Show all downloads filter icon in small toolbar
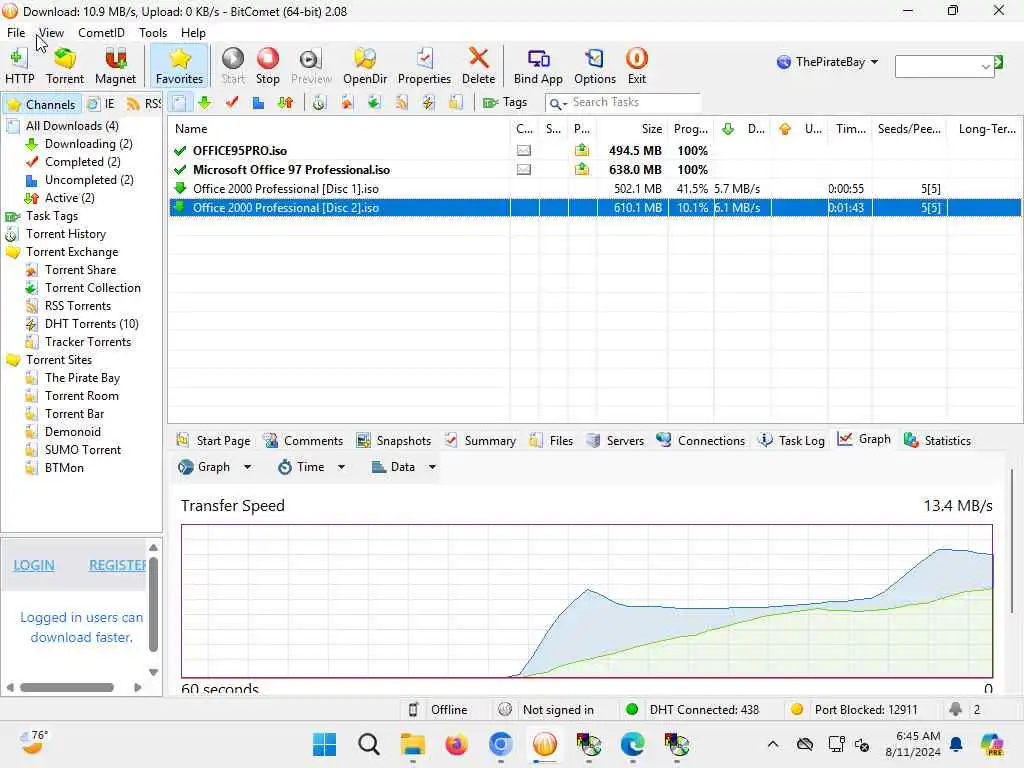The height and width of the screenshot is (768, 1024). (x=180, y=103)
